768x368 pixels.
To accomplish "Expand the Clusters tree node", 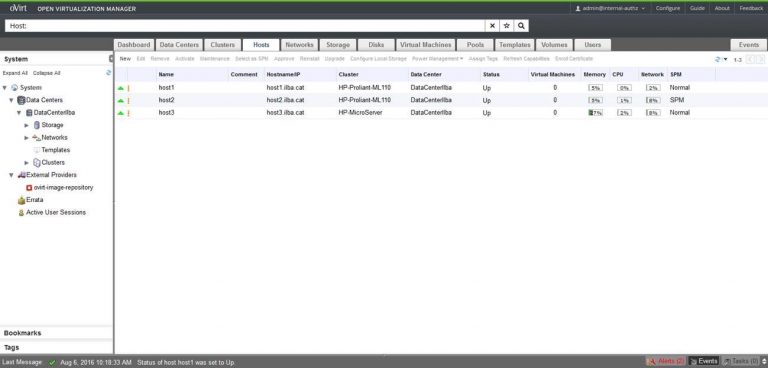I will tap(27, 163).
